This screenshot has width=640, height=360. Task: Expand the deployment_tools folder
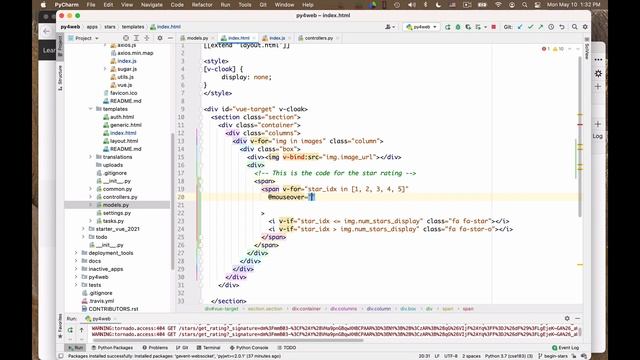[x=76, y=253]
